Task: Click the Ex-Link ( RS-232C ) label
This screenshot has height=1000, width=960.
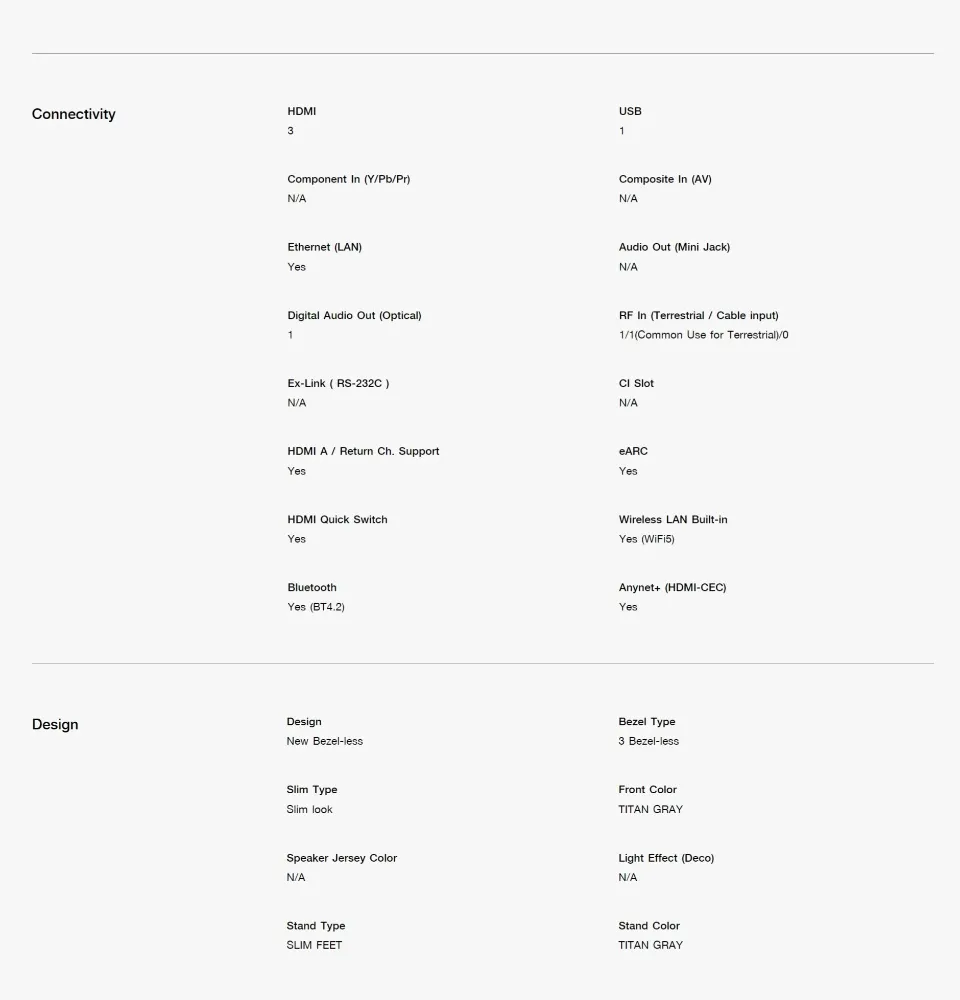Action: (338, 383)
